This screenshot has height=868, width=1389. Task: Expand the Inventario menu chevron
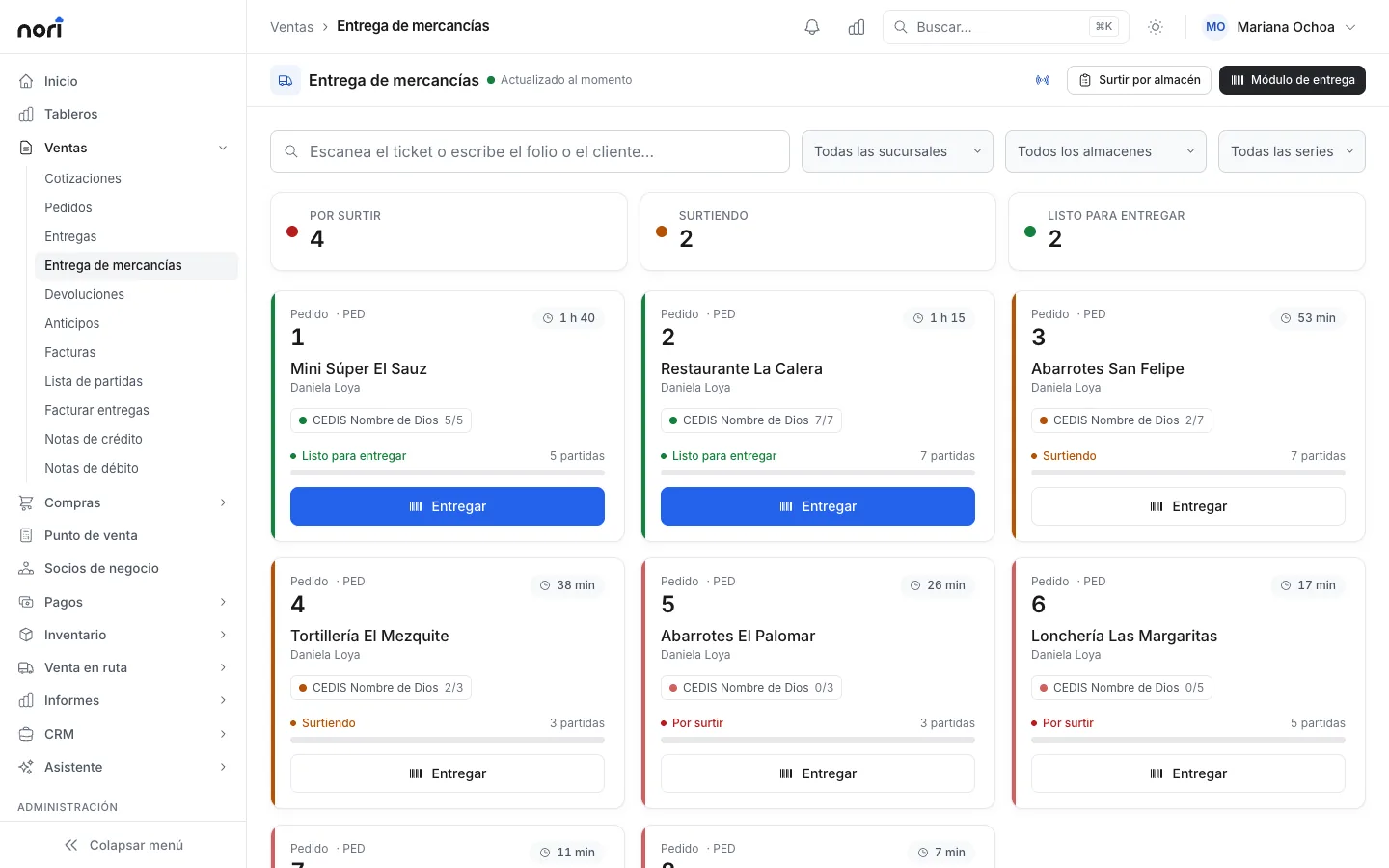[x=223, y=635]
